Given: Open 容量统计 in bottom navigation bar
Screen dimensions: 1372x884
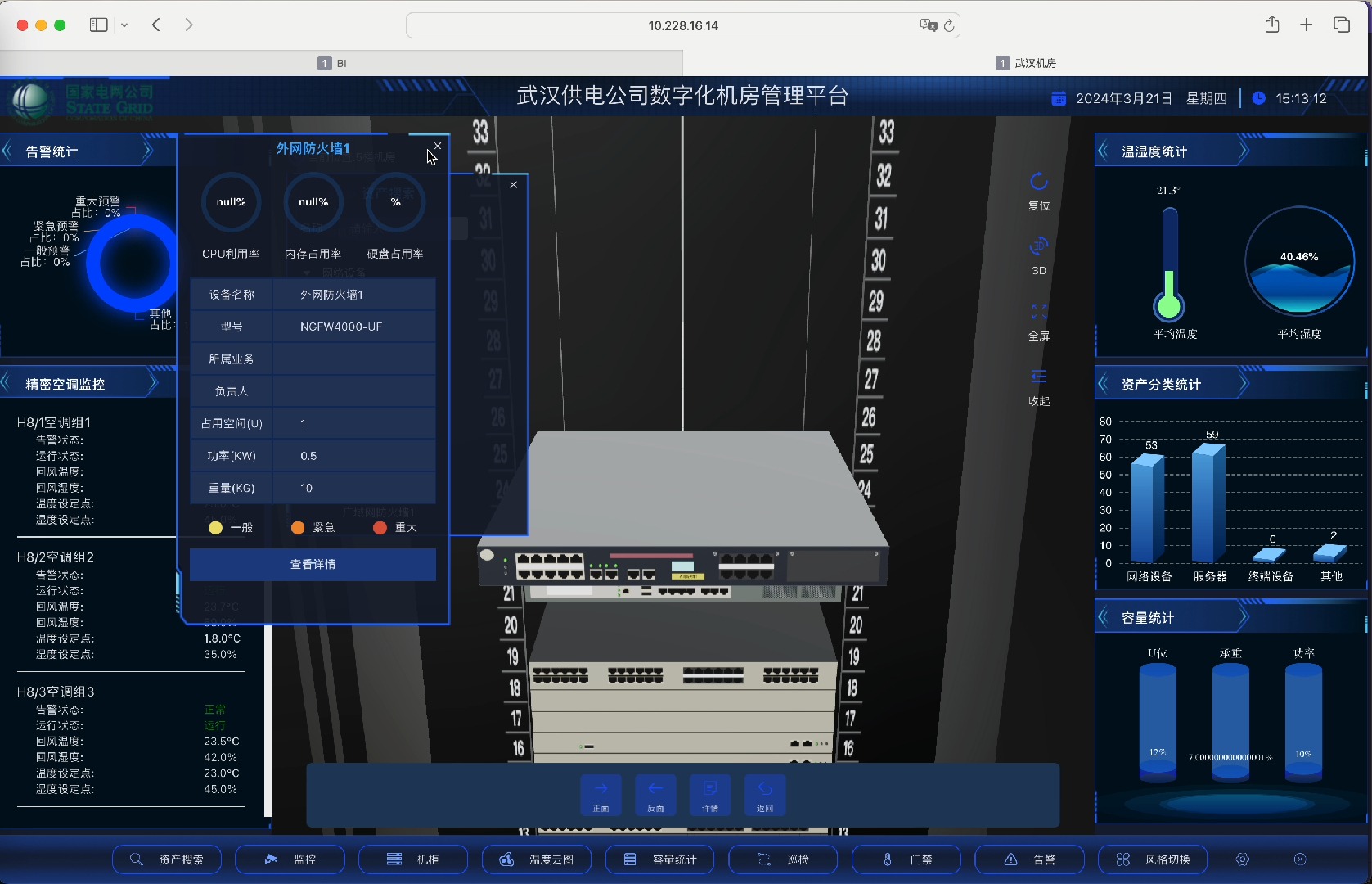Looking at the screenshot, I should coord(659,859).
